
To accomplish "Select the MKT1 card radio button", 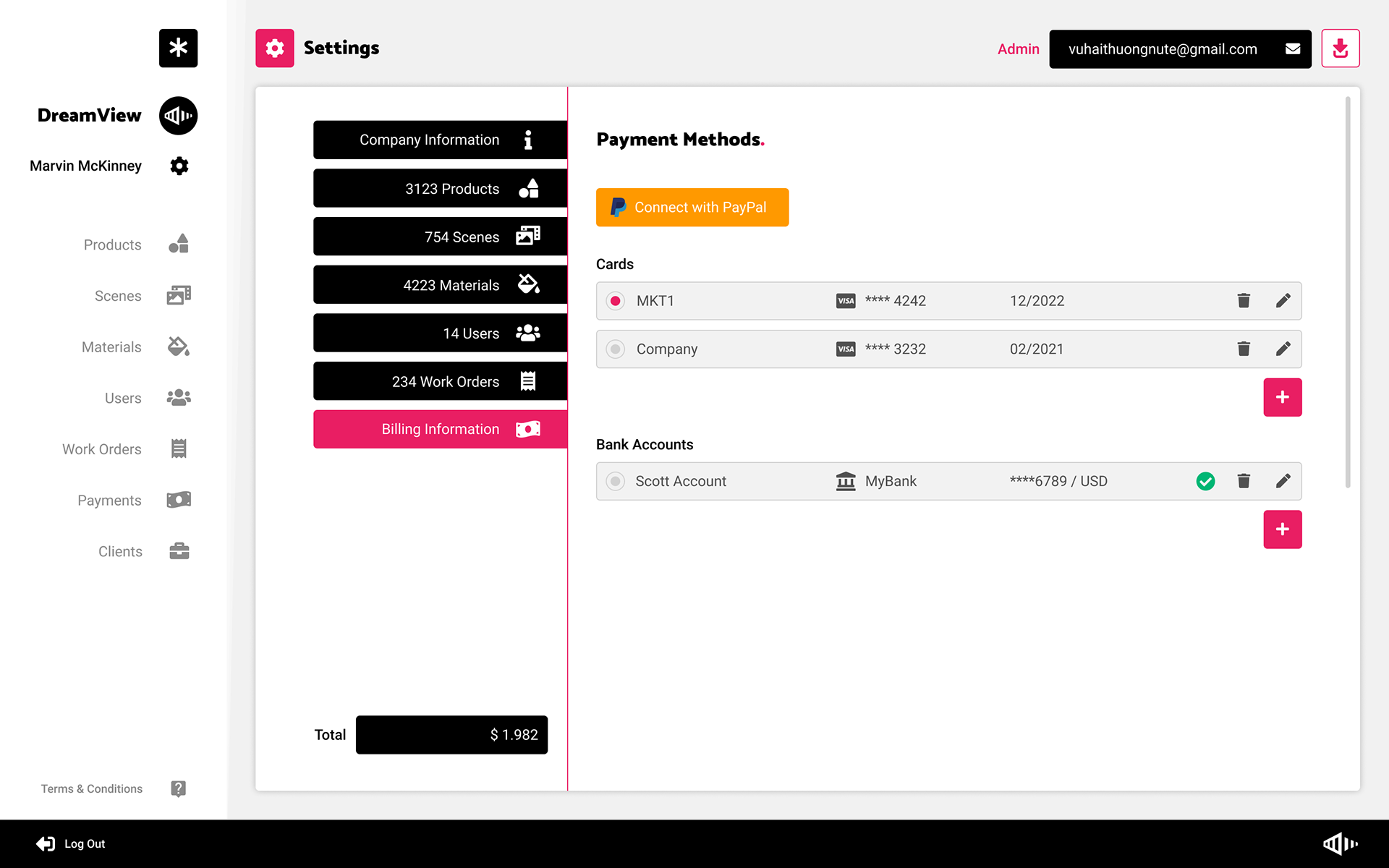I will 616,301.
